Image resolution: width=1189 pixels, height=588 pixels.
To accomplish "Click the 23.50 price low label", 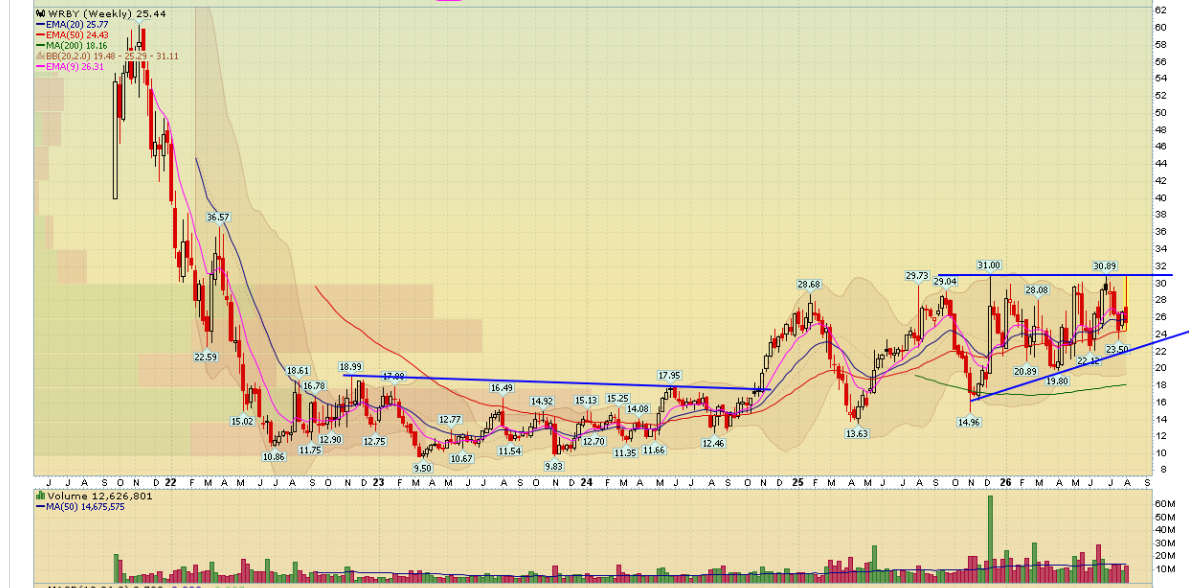I will tap(1118, 349).
